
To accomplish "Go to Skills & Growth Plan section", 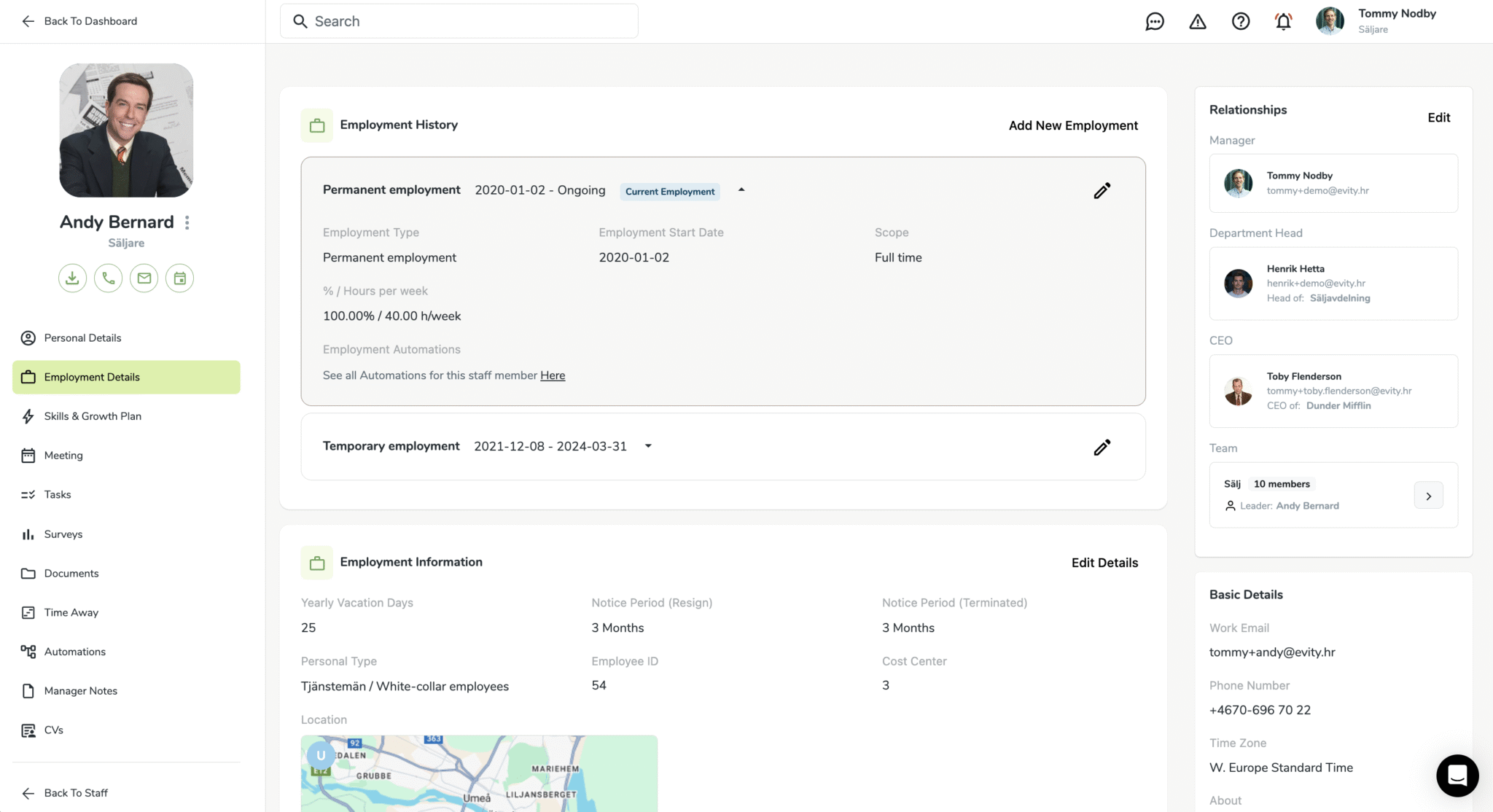I will [93, 416].
